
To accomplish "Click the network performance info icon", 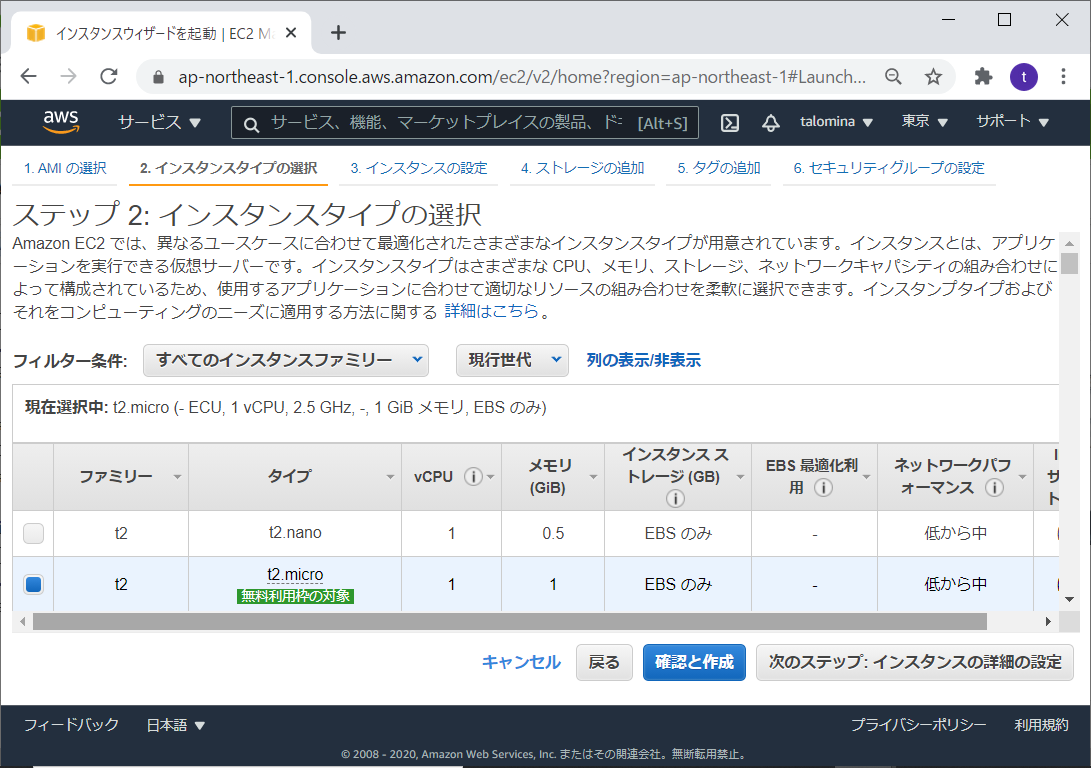I will 994,488.
